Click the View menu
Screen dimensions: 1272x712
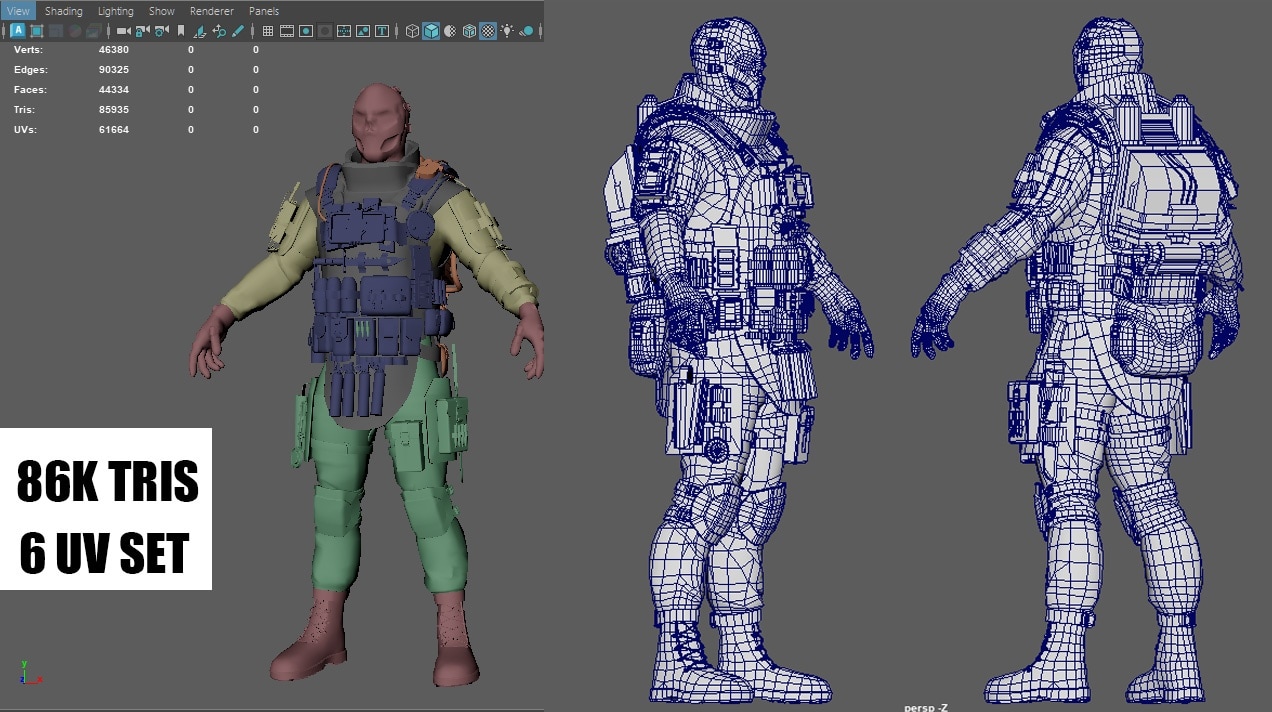(18, 11)
